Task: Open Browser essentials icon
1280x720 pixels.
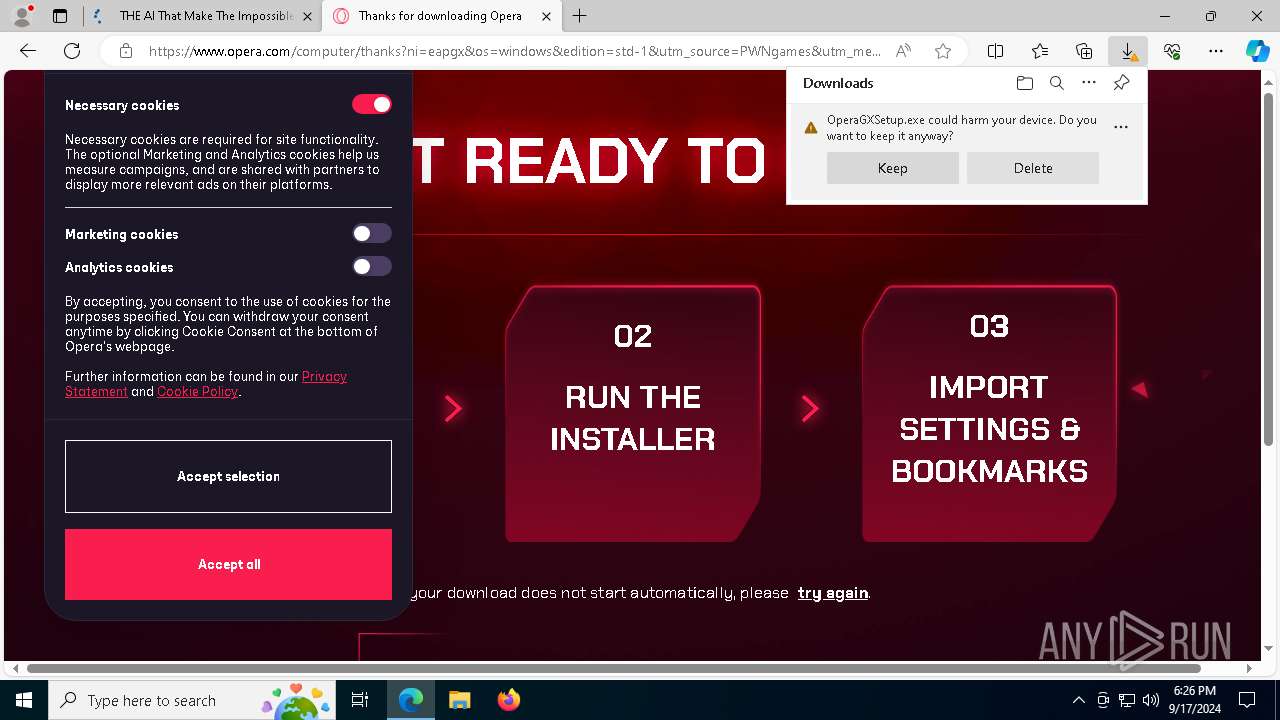Action: point(1172,51)
